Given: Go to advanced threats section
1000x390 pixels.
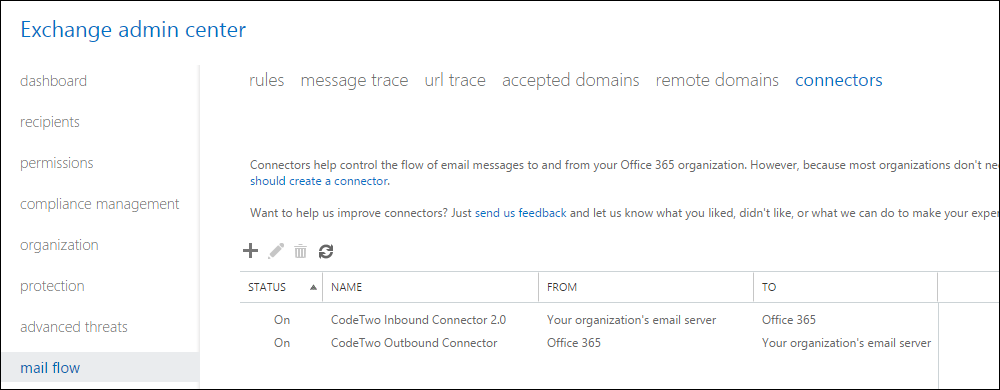Looking at the screenshot, I should pos(74,327).
